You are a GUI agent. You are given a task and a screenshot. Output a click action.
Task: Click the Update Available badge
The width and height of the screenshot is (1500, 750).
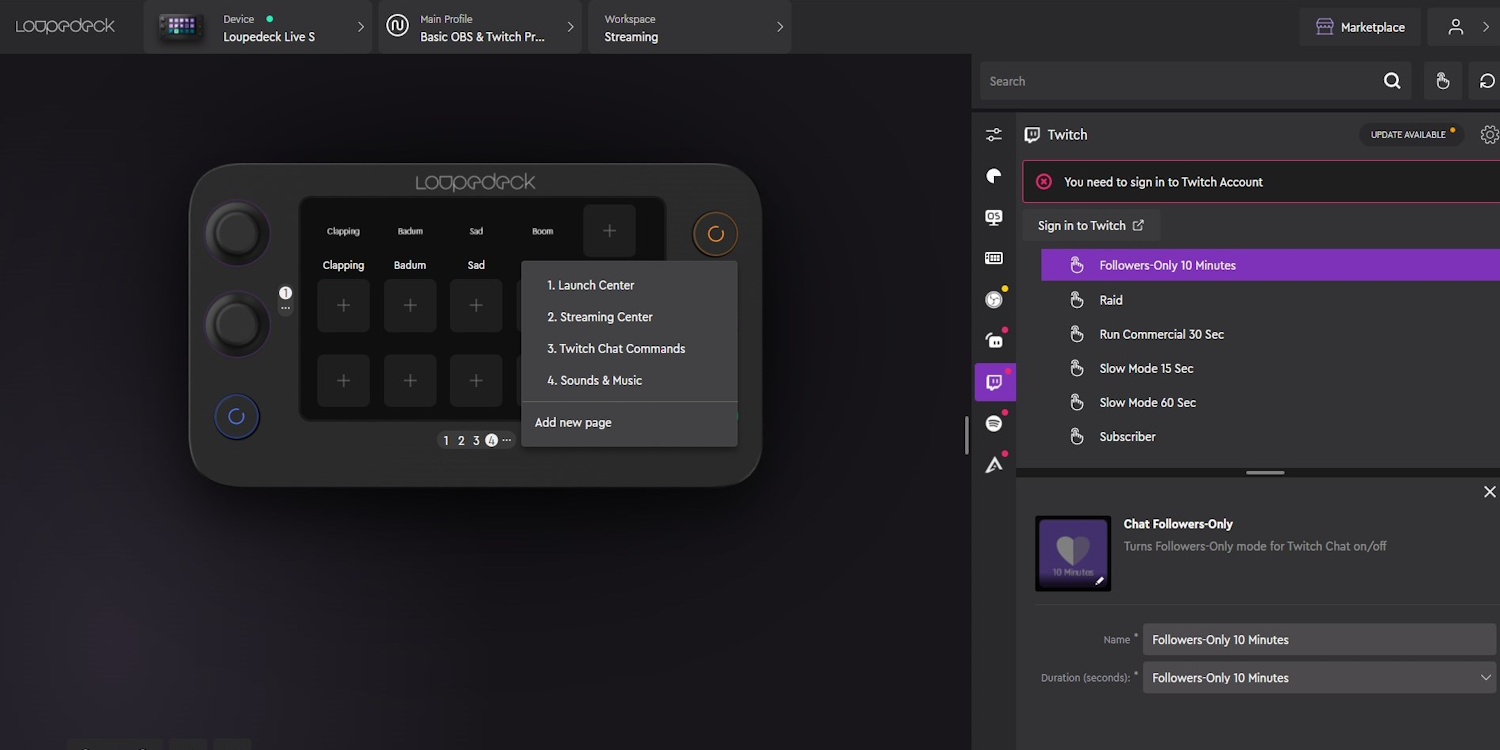pos(1411,135)
